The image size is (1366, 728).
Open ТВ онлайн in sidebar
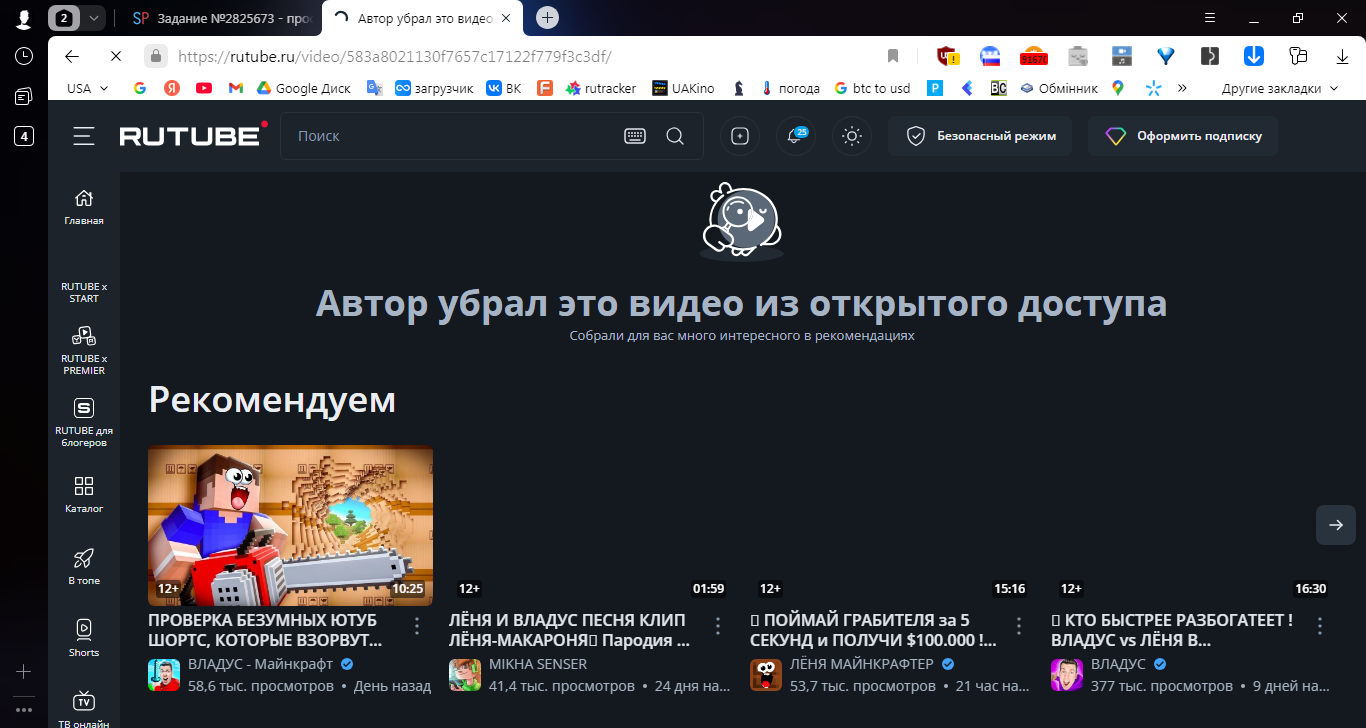coord(84,708)
